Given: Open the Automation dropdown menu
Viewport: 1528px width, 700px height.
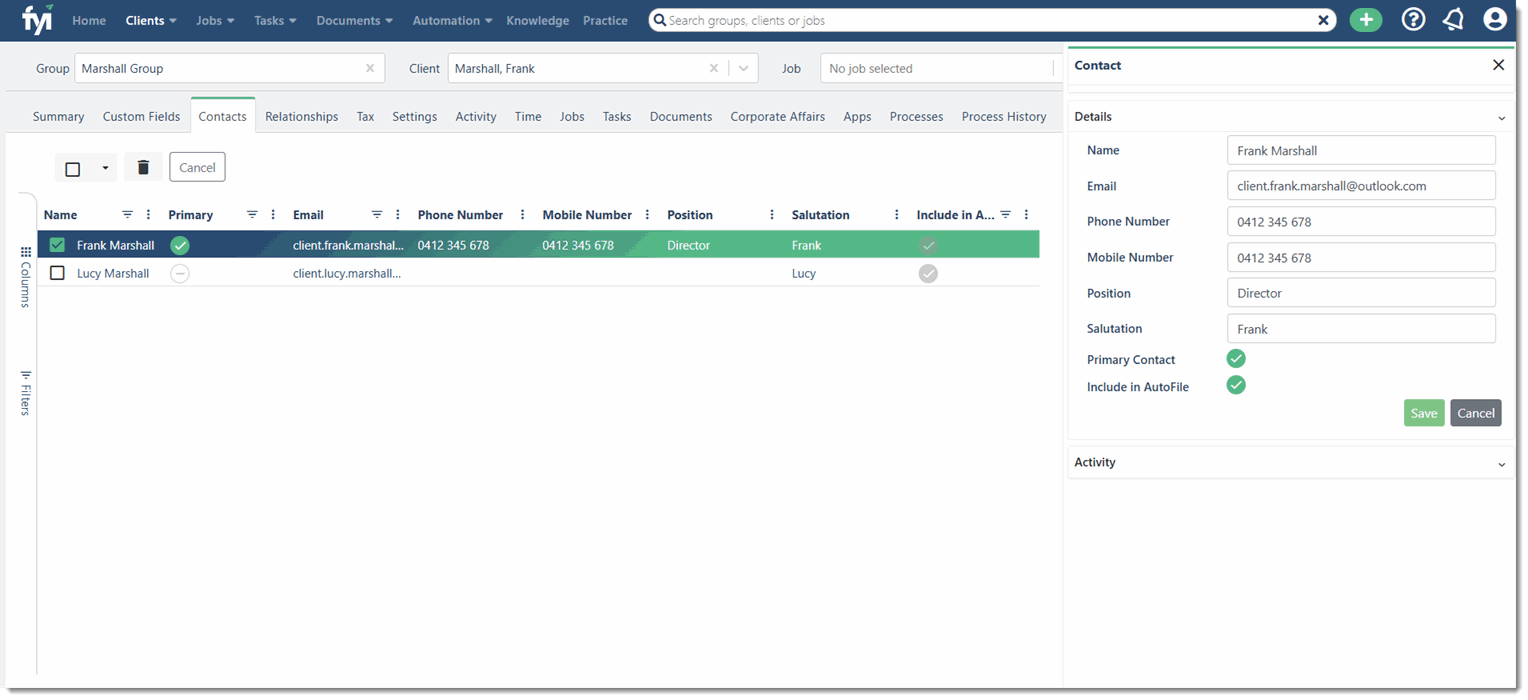Looking at the screenshot, I should pyautogui.click(x=453, y=20).
